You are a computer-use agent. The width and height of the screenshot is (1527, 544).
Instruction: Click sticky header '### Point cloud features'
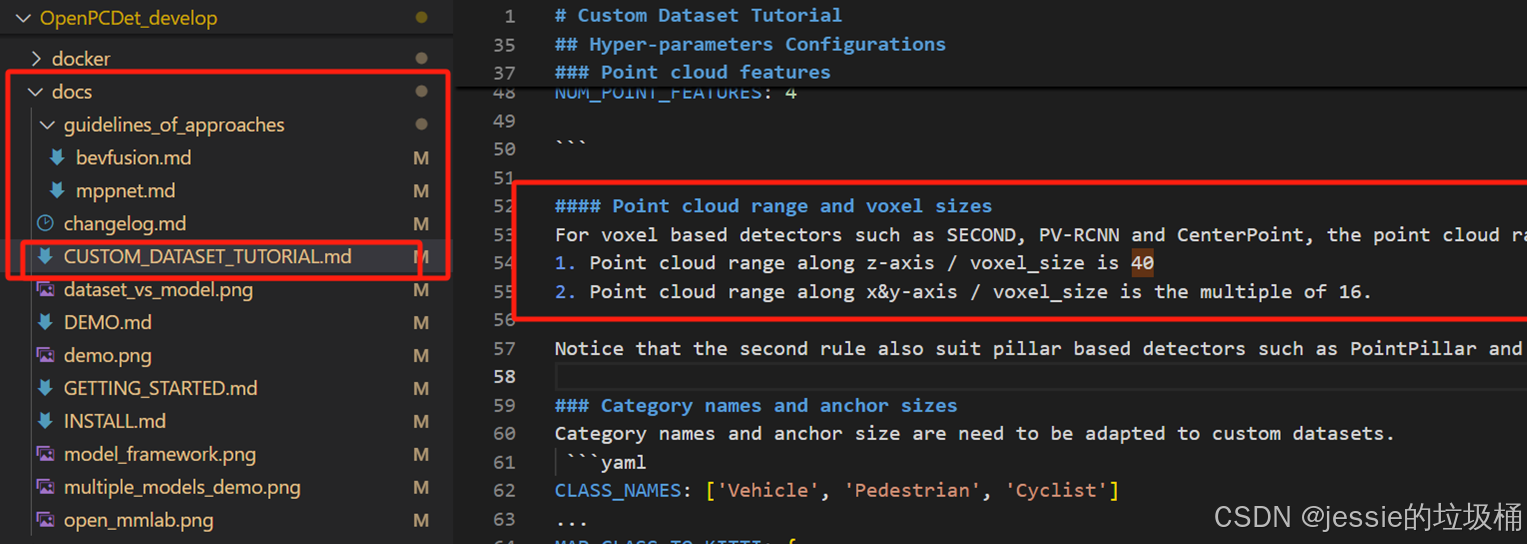tap(693, 72)
